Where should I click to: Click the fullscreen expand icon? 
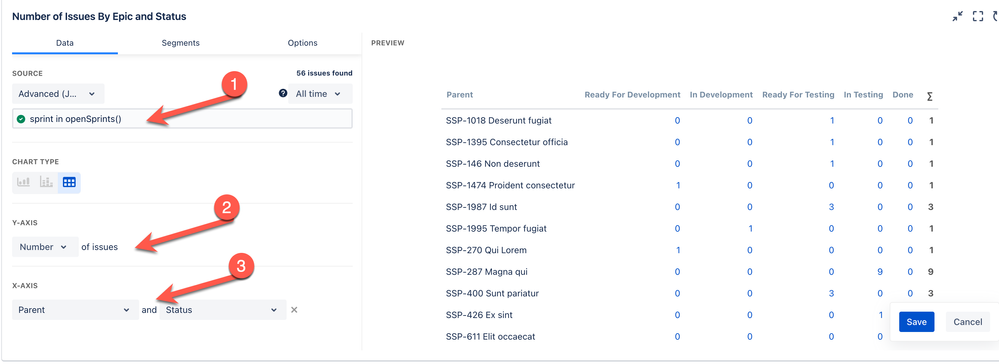tap(978, 17)
